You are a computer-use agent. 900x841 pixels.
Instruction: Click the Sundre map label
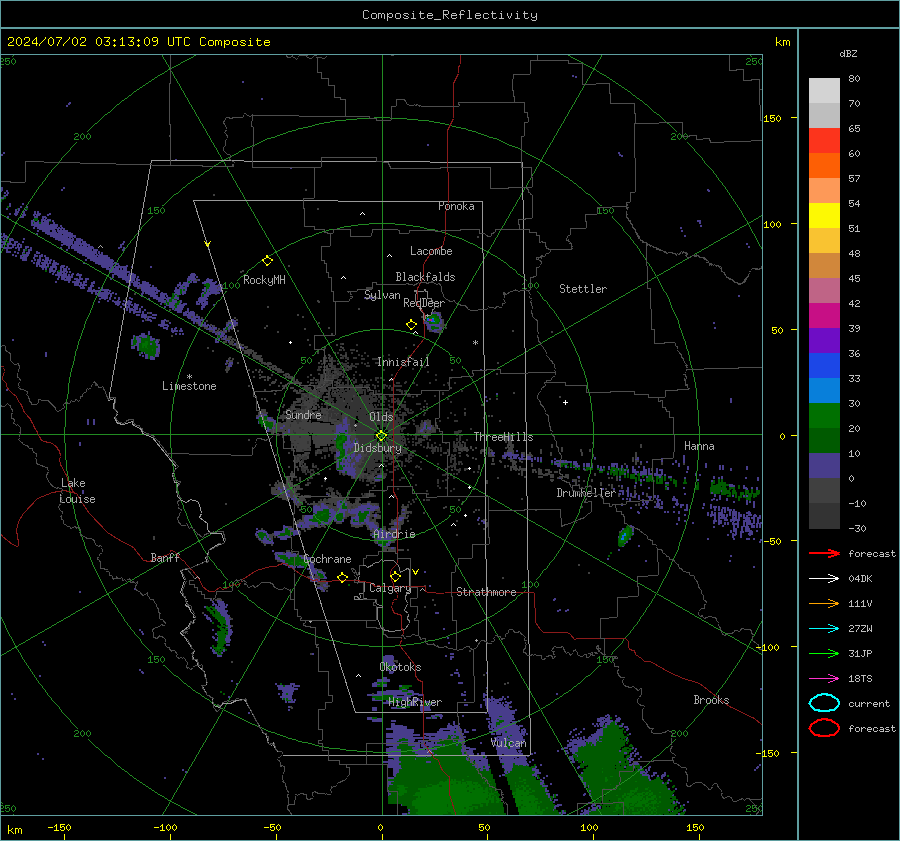[303, 414]
